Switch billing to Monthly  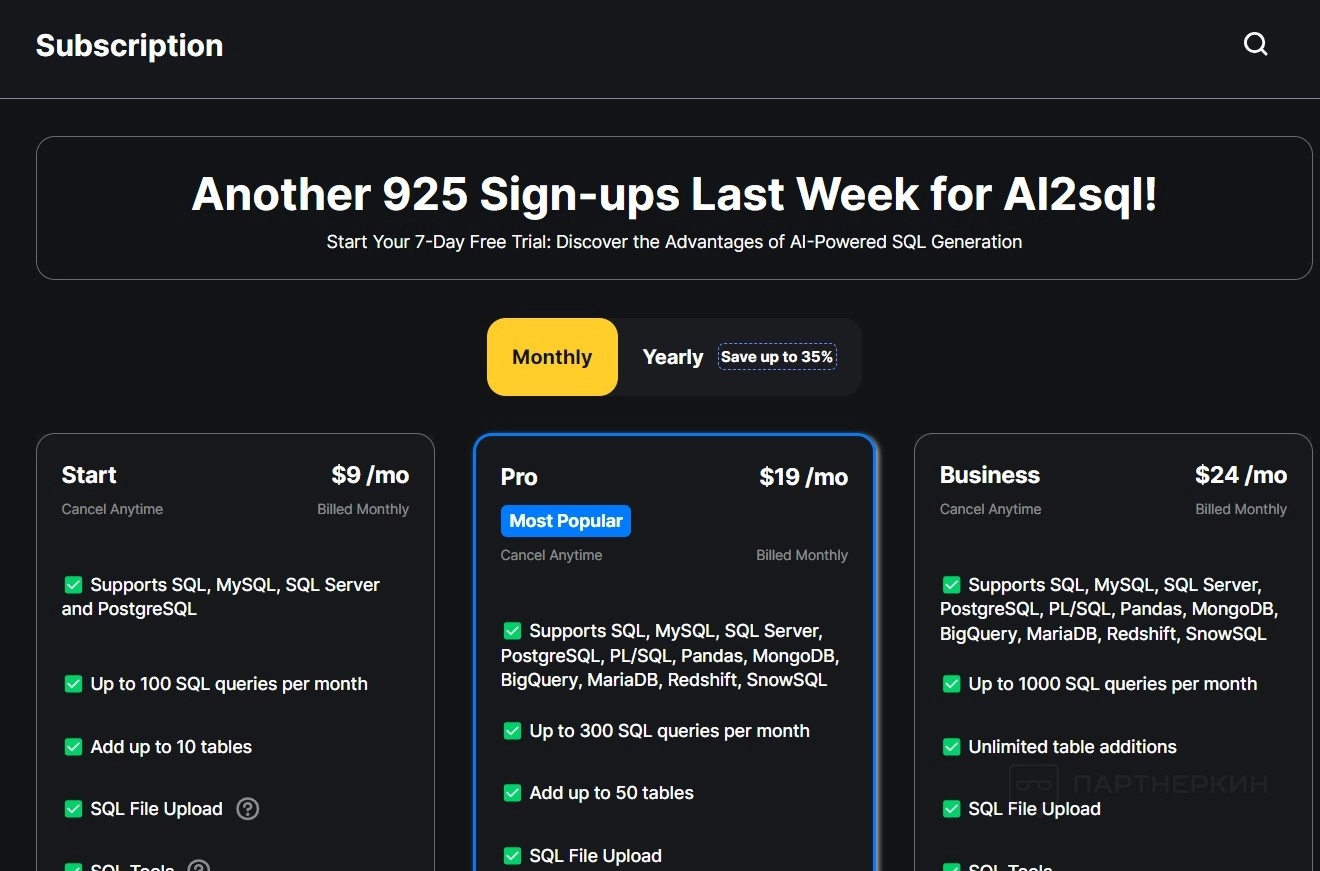coord(552,357)
